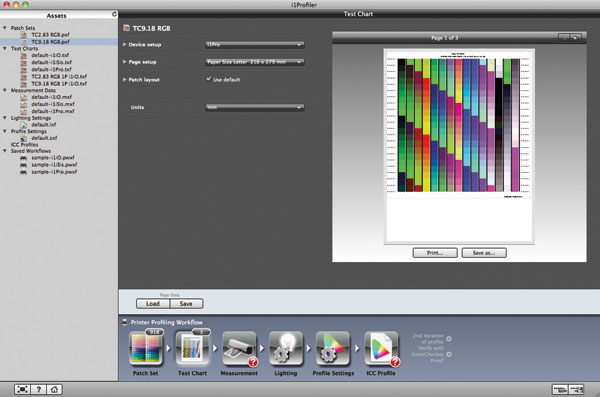Expand the Patch layout disclosure triangle
This screenshot has width=600, height=397.
[x=125, y=80]
